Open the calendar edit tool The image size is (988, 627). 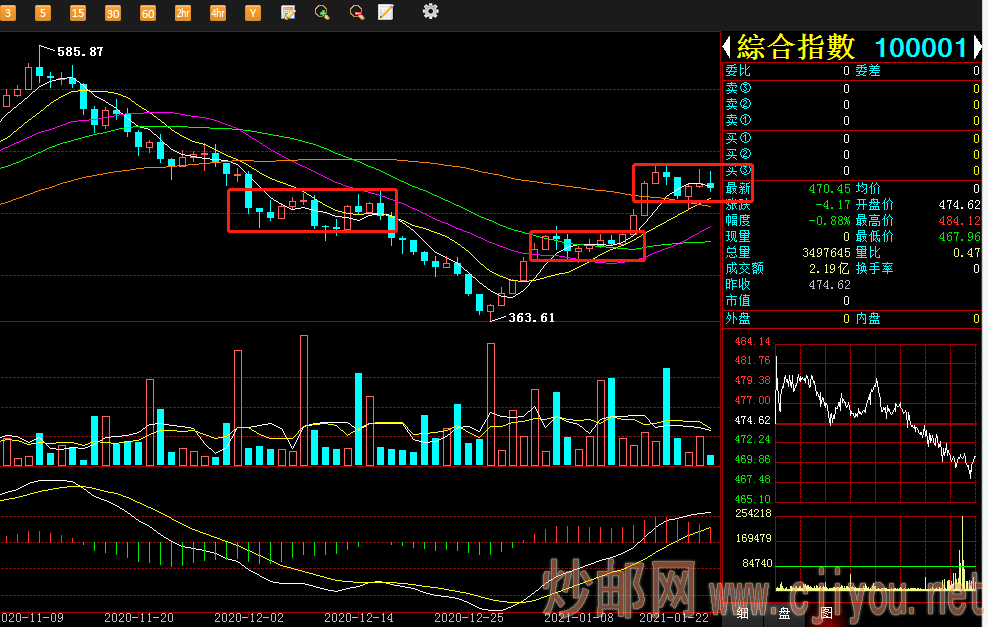288,13
